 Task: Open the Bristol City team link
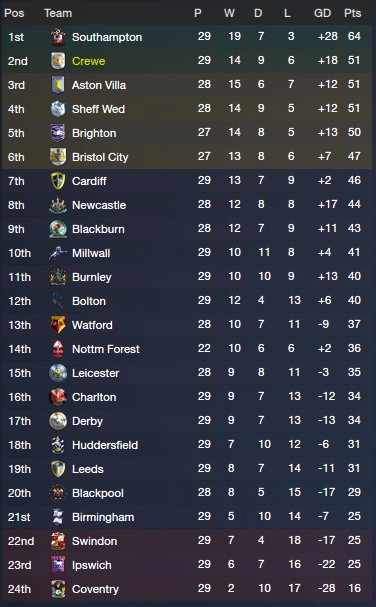point(100,157)
